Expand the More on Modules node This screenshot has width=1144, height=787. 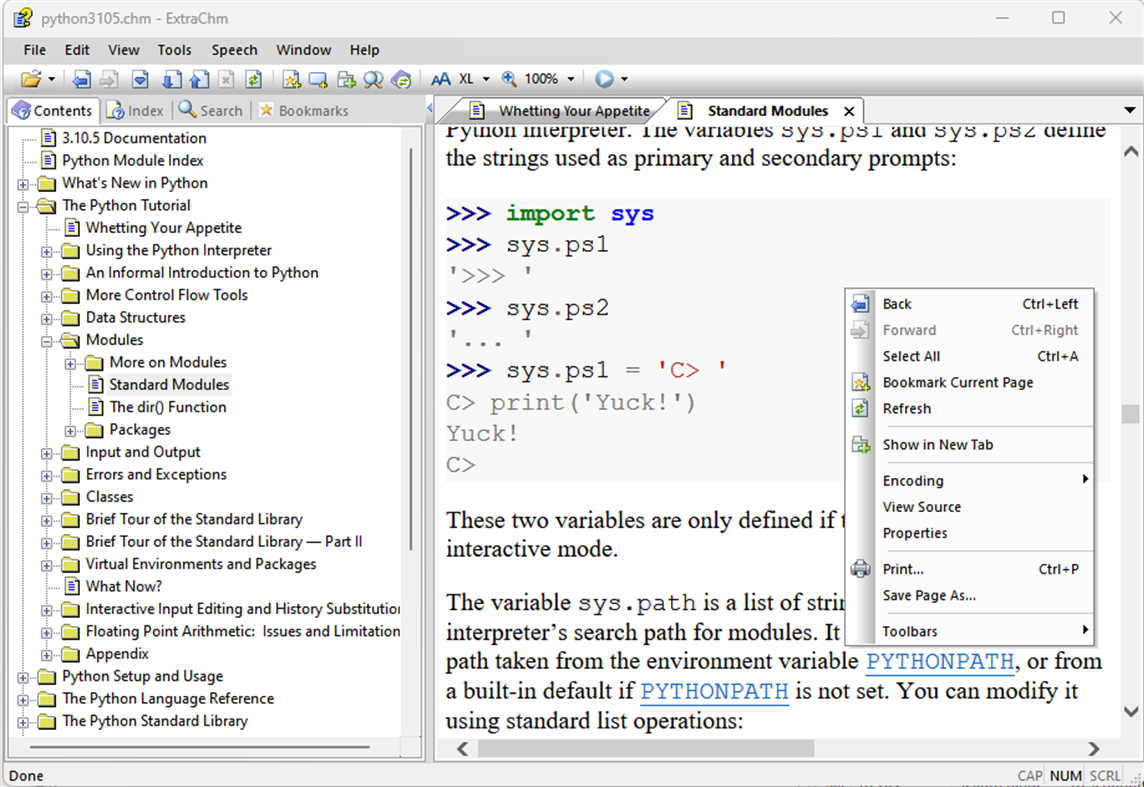(70, 363)
